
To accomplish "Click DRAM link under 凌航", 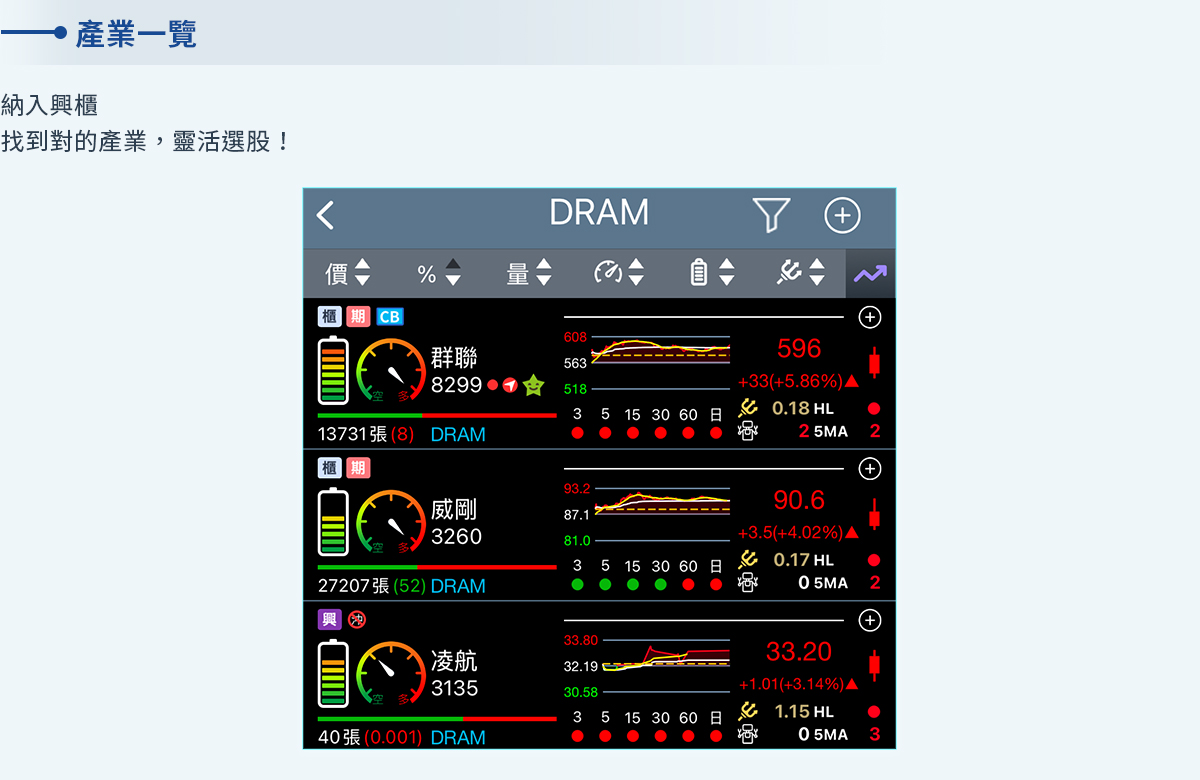I will [458, 738].
